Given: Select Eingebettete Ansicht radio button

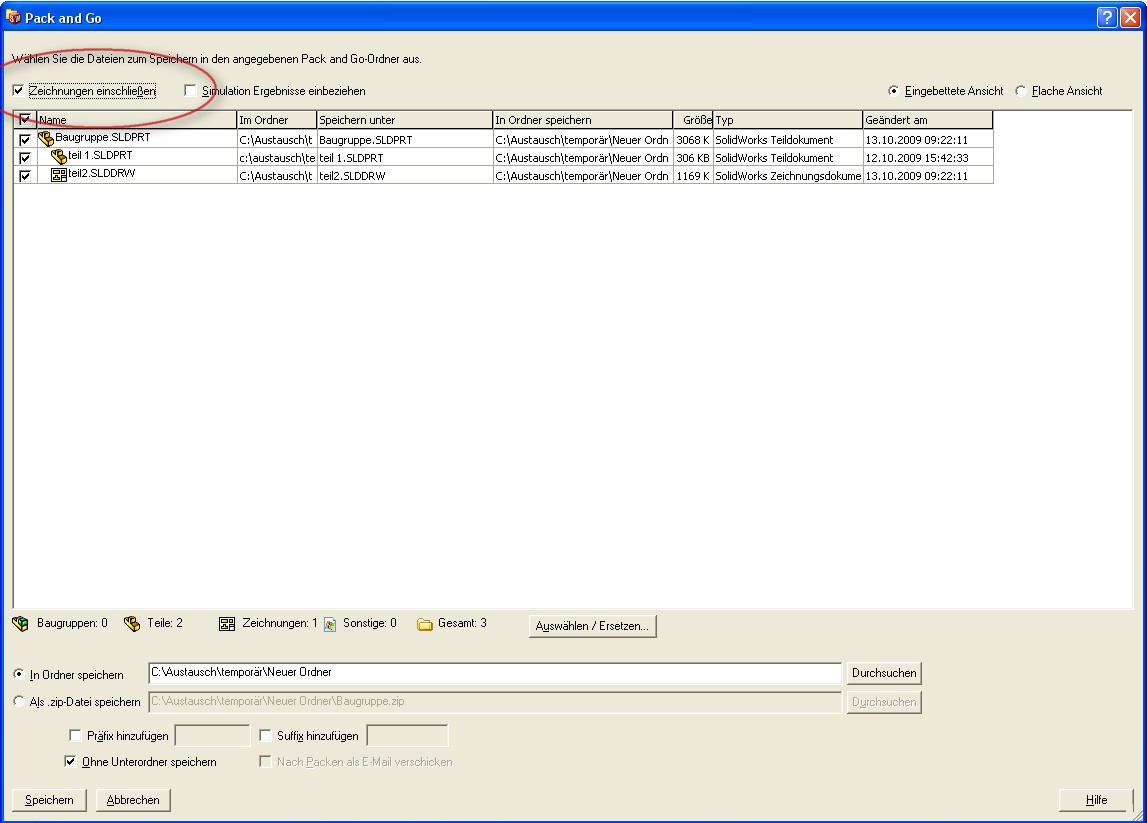Looking at the screenshot, I should 893,91.
